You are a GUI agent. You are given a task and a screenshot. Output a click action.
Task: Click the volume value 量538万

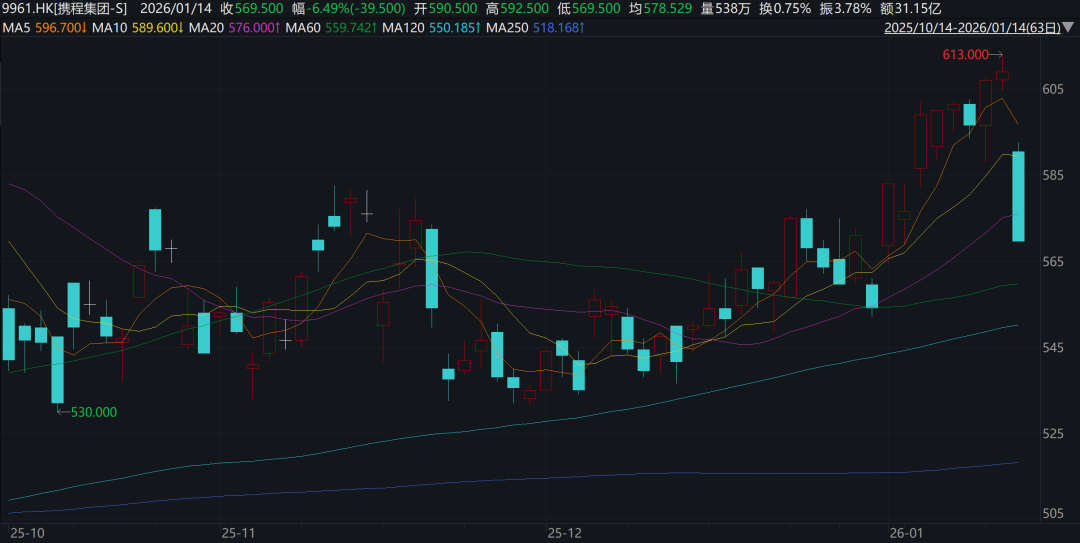tap(726, 9)
